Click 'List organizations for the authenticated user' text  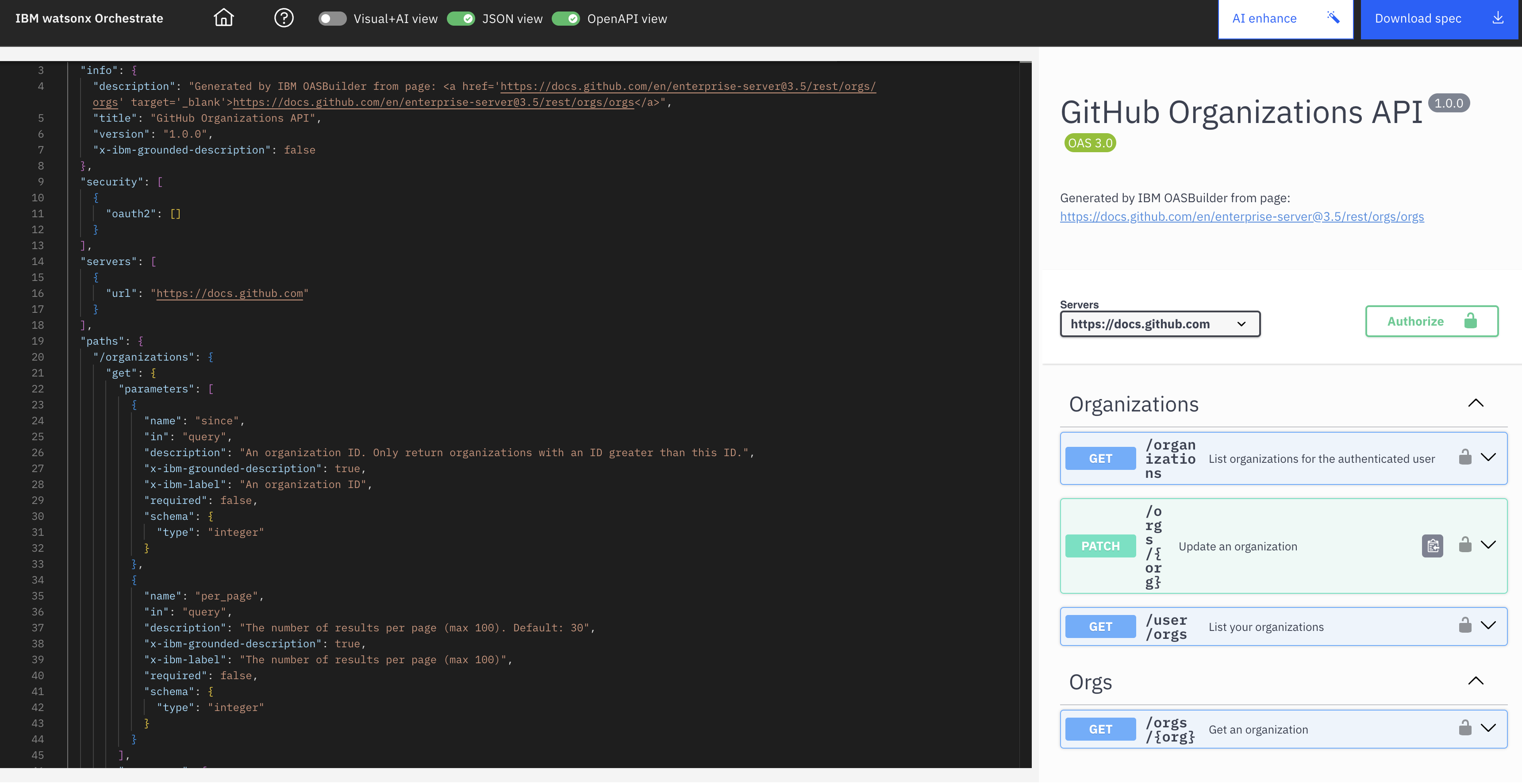tap(1321, 459)
